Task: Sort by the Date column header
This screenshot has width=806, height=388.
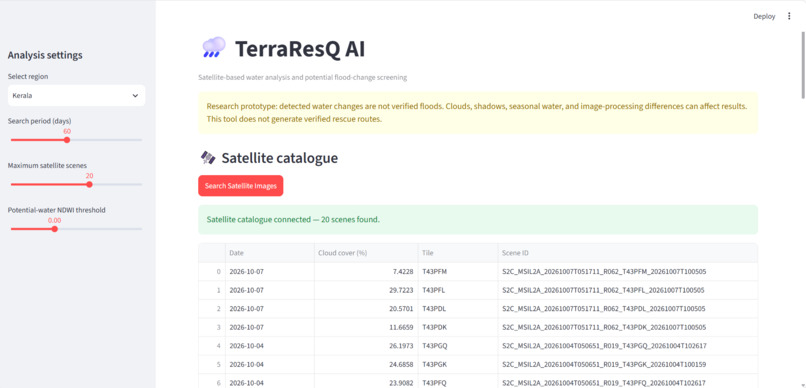Action: click(269, 253)
